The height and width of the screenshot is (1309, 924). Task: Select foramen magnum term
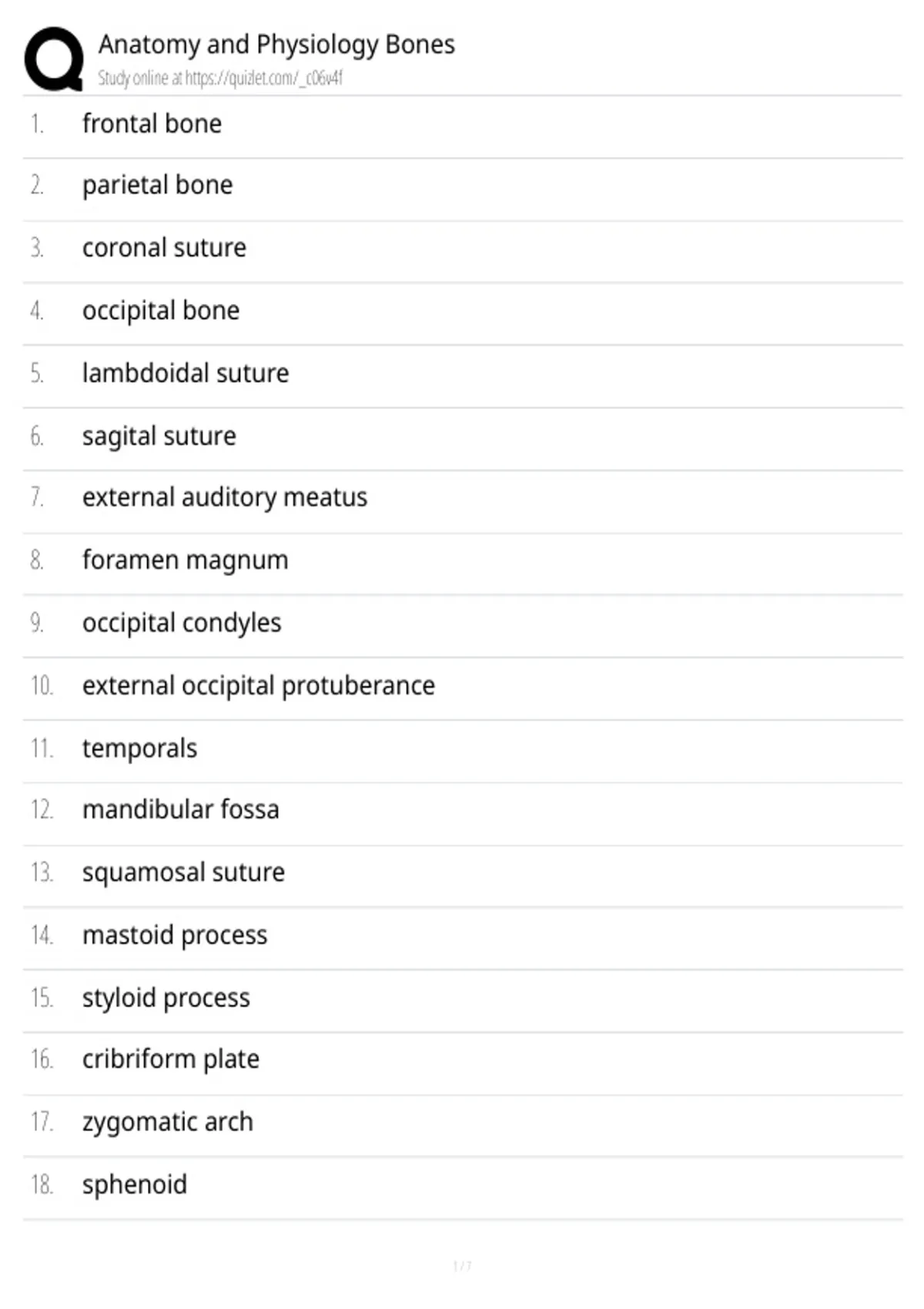(x=186, y=561)
